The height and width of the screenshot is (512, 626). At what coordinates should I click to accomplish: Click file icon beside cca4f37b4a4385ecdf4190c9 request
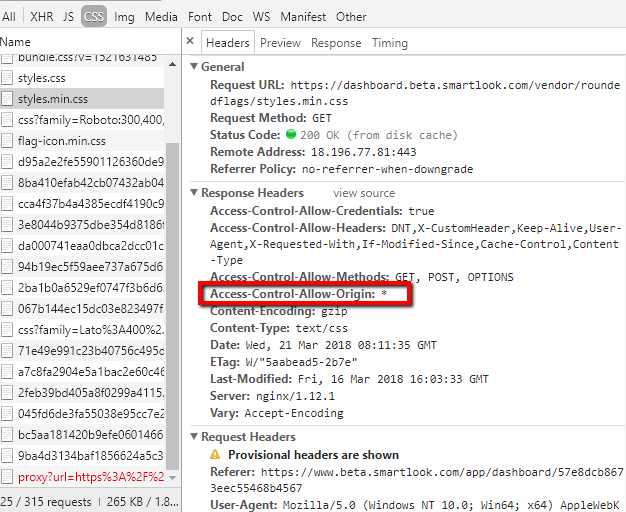(7, 204)
